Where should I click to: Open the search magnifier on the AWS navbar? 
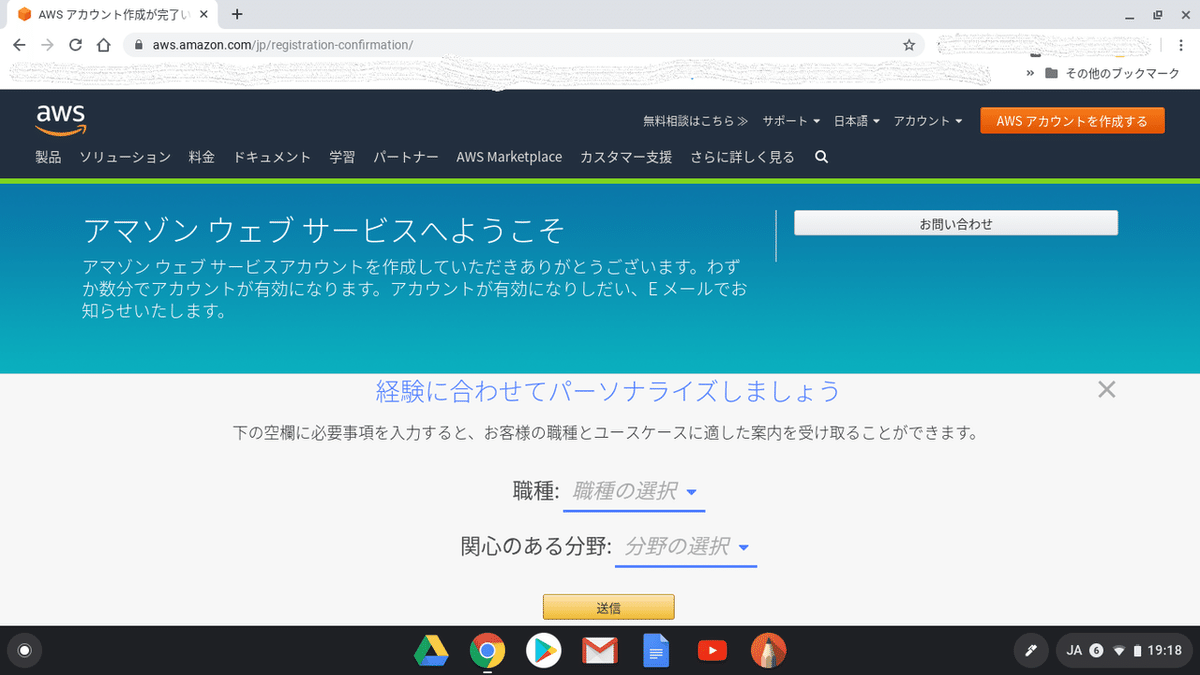tap(820, 157)
